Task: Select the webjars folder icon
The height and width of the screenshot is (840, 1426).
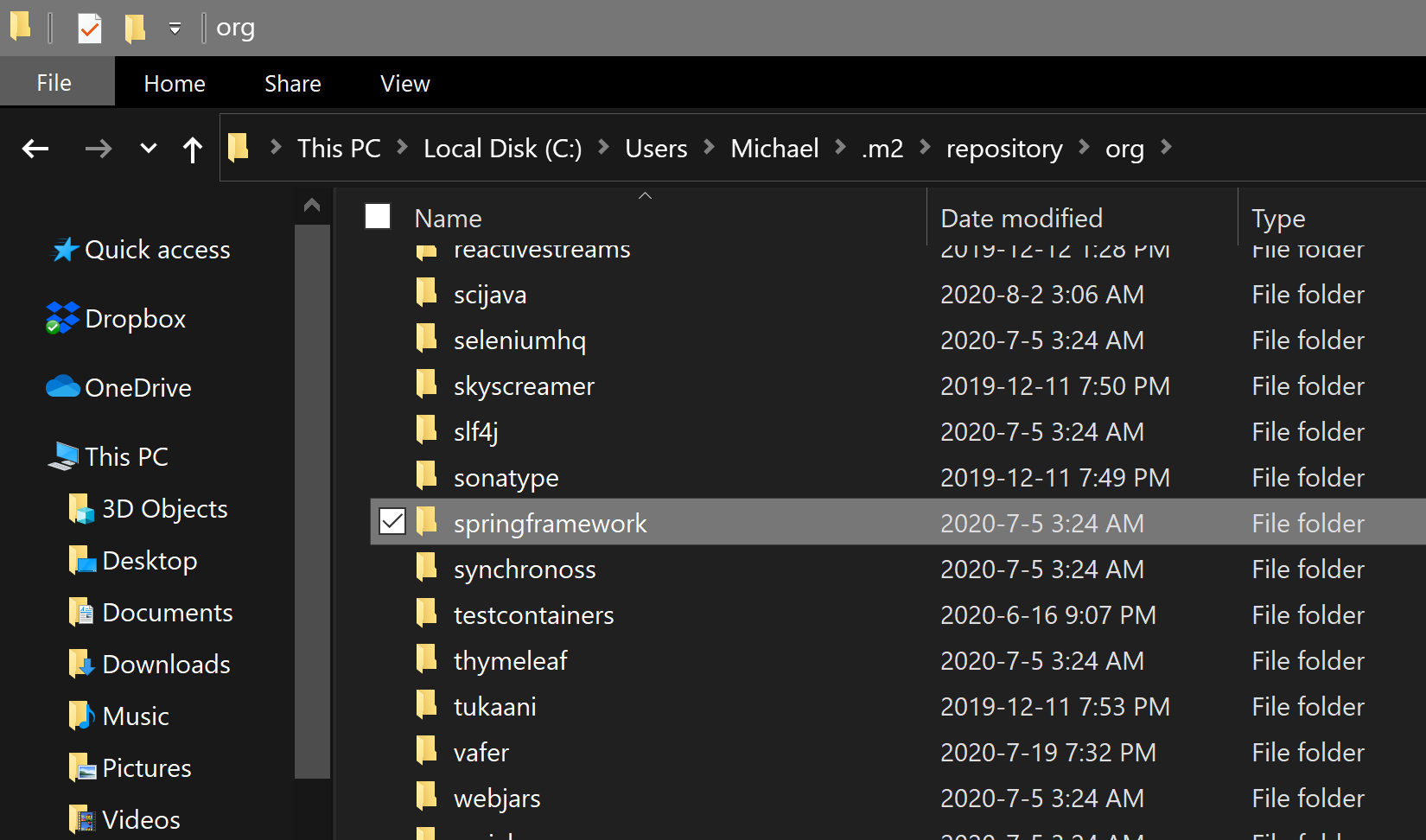Action: tap(427, 796)
